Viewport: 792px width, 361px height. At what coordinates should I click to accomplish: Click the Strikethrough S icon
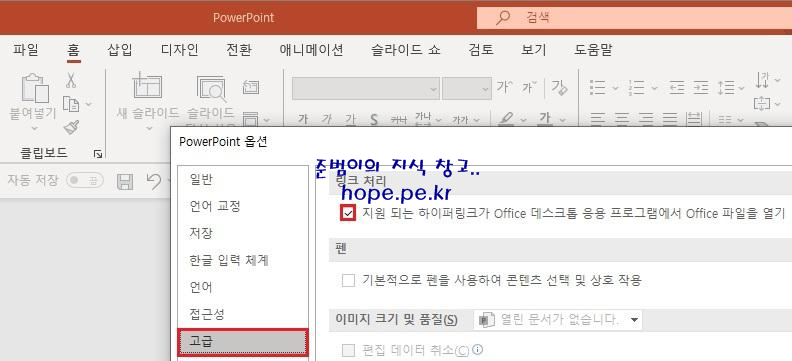(374, 120)
